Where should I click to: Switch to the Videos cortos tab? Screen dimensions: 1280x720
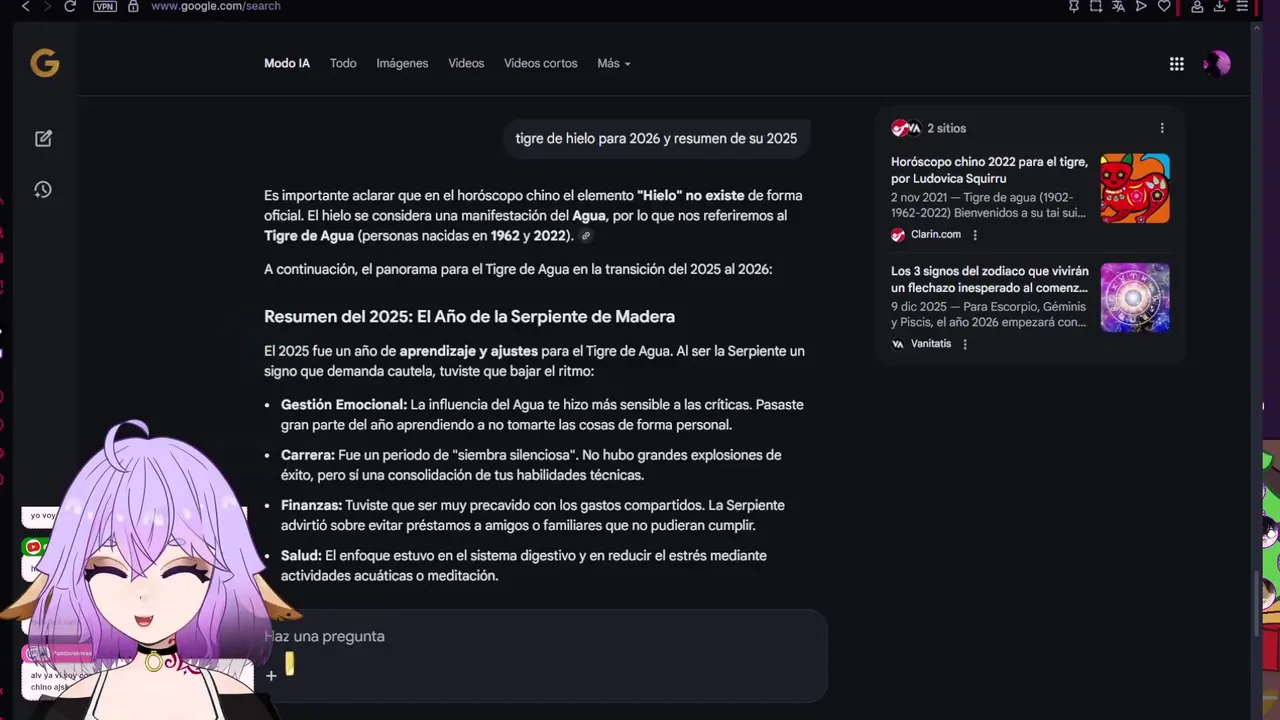pos(540,64)
